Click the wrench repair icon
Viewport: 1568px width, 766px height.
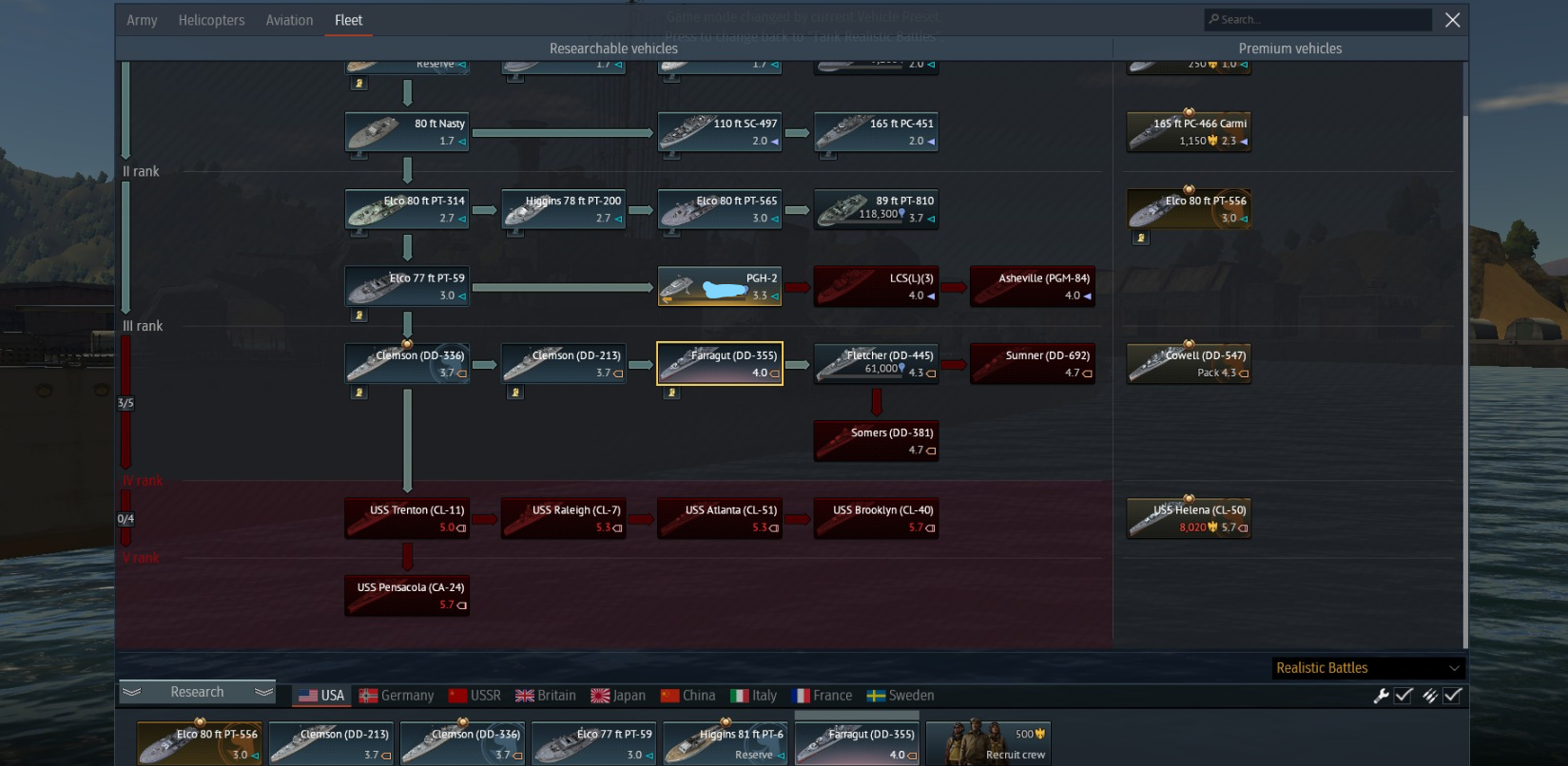click(x=1381, y=696)
